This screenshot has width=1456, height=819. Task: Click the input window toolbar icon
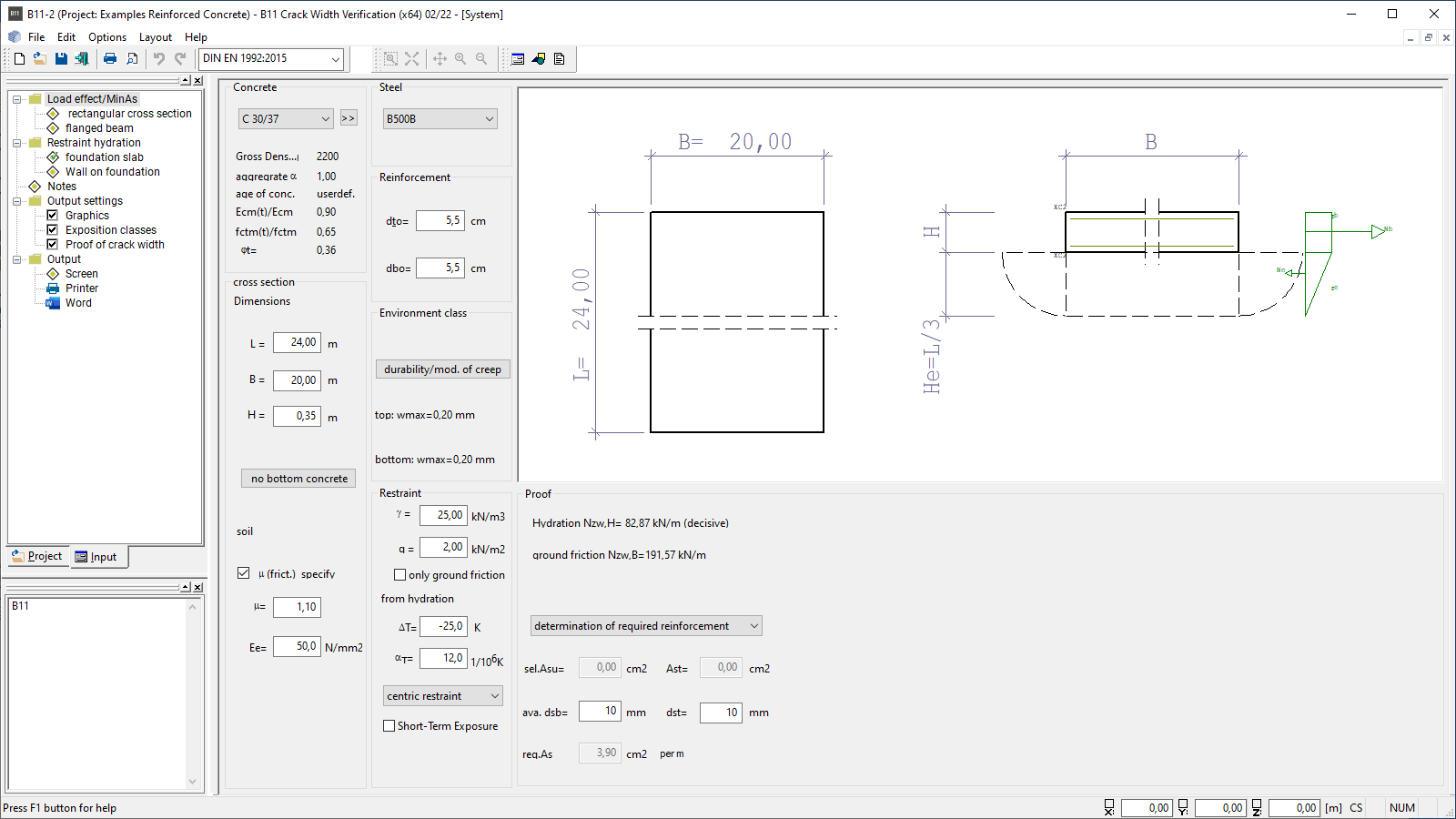[x=518, y=58]
